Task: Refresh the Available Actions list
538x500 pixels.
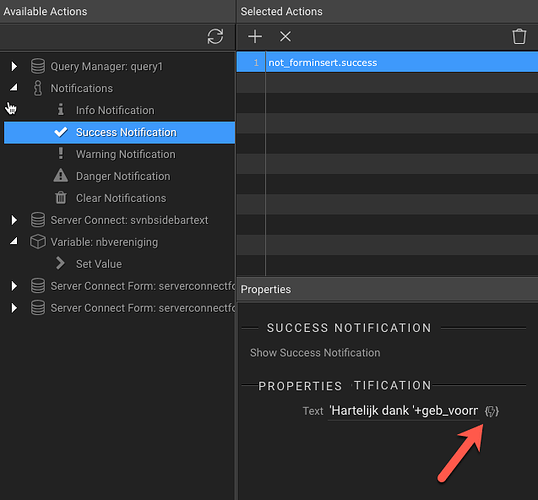Action: point(215,36)
